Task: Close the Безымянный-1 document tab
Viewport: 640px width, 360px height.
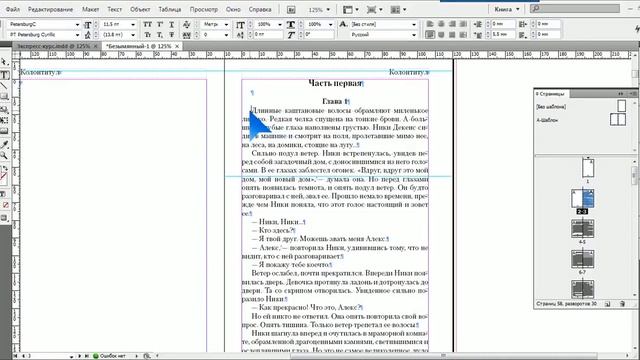Action: click(x=177, y=46)
